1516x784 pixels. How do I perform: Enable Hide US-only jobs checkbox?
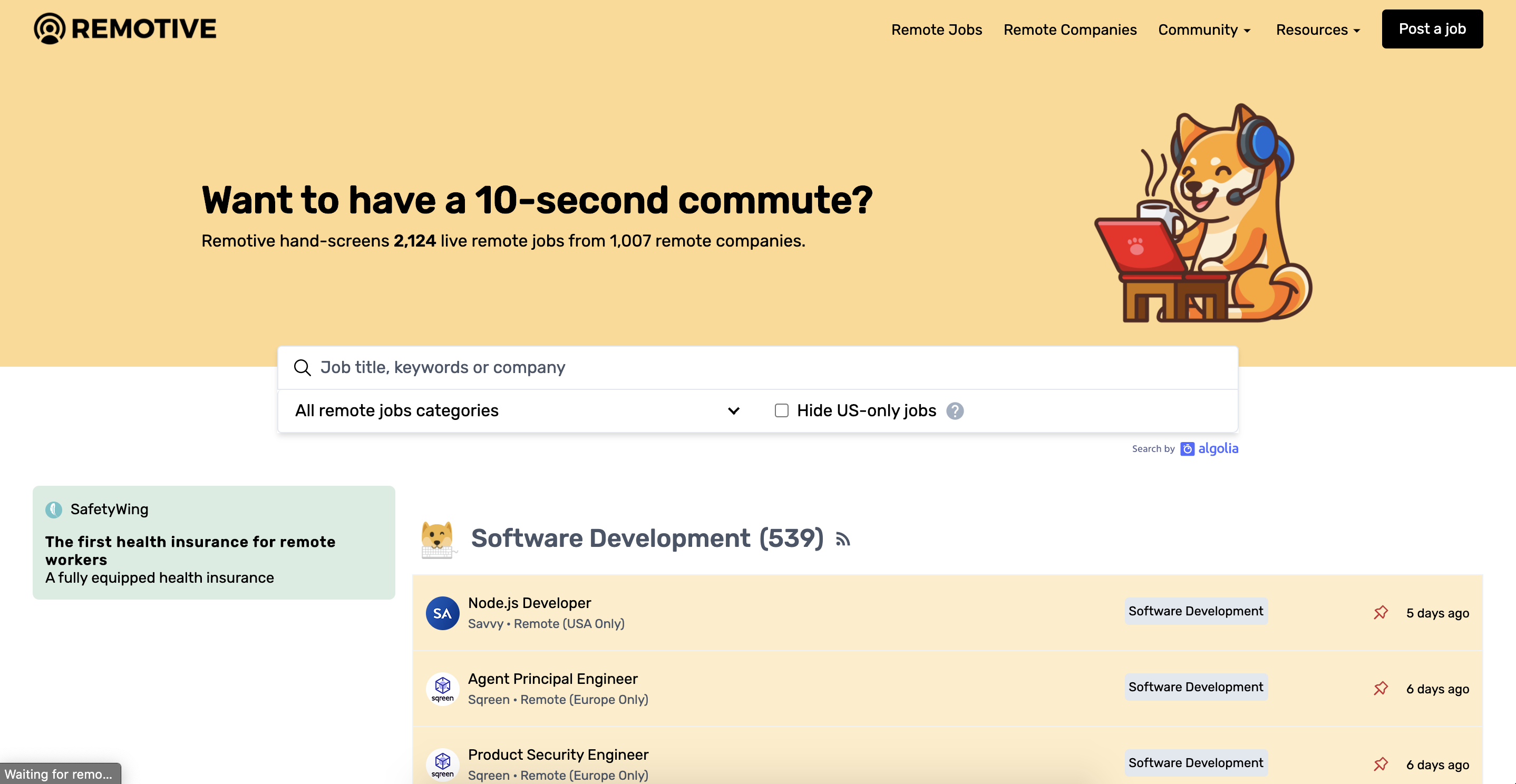[x=781, y=410]
